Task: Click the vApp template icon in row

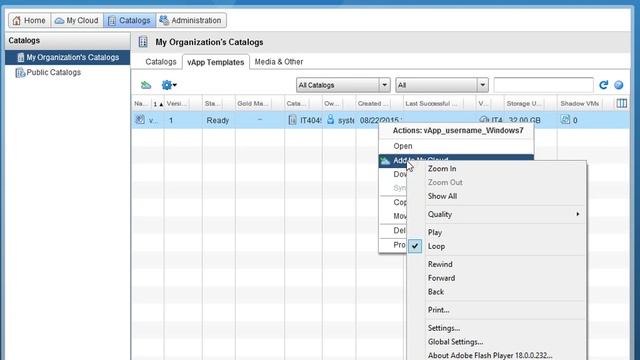Action: [x=140, y=120]
